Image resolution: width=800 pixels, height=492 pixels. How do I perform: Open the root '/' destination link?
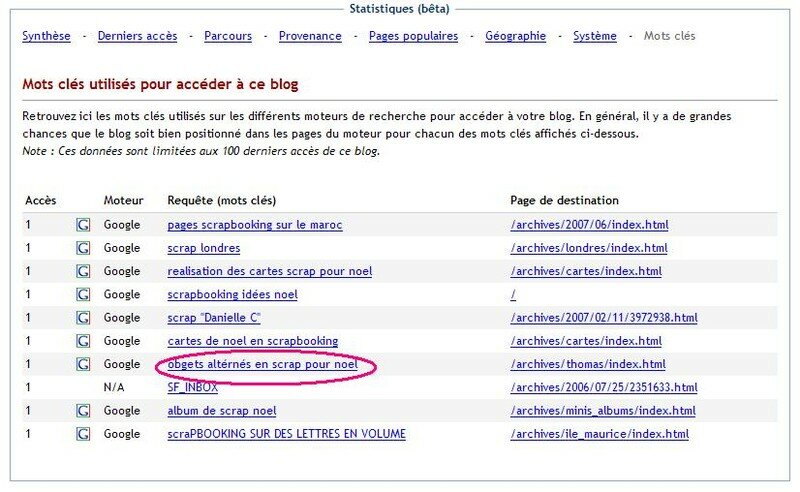tap(513, 294)
